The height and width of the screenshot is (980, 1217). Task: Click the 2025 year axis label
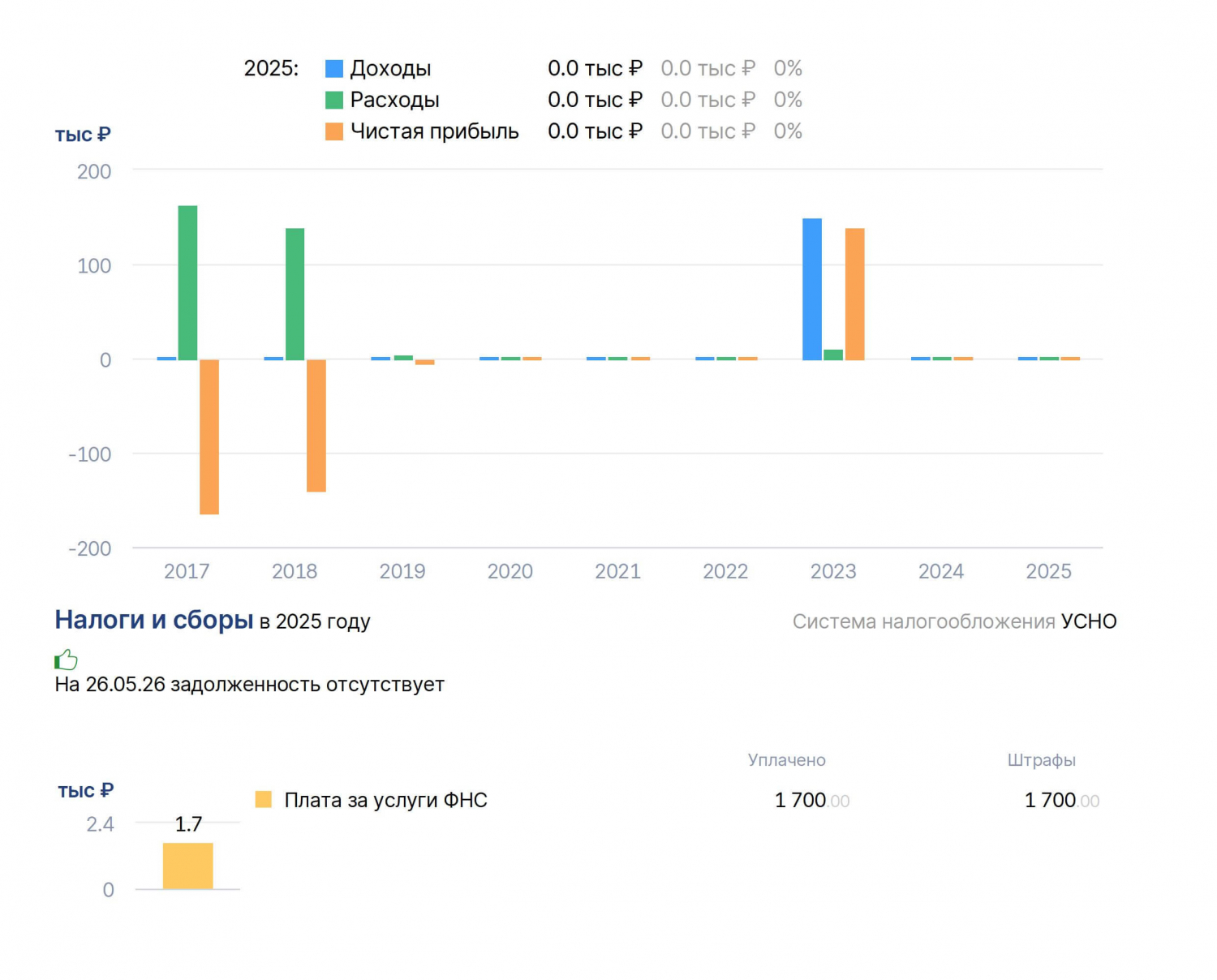point(1049,571)
